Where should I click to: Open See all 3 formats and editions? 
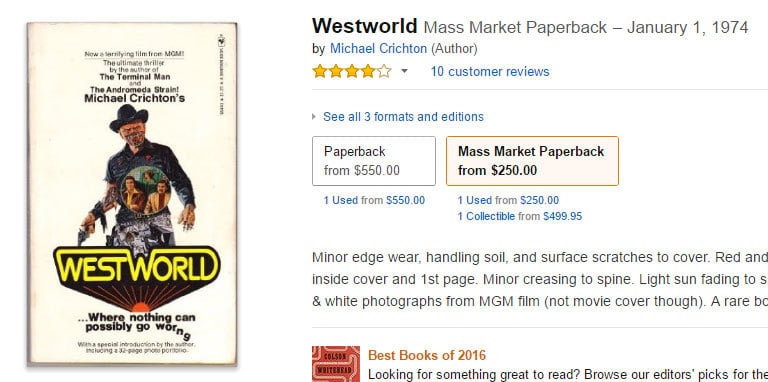[x=403, y=117]
